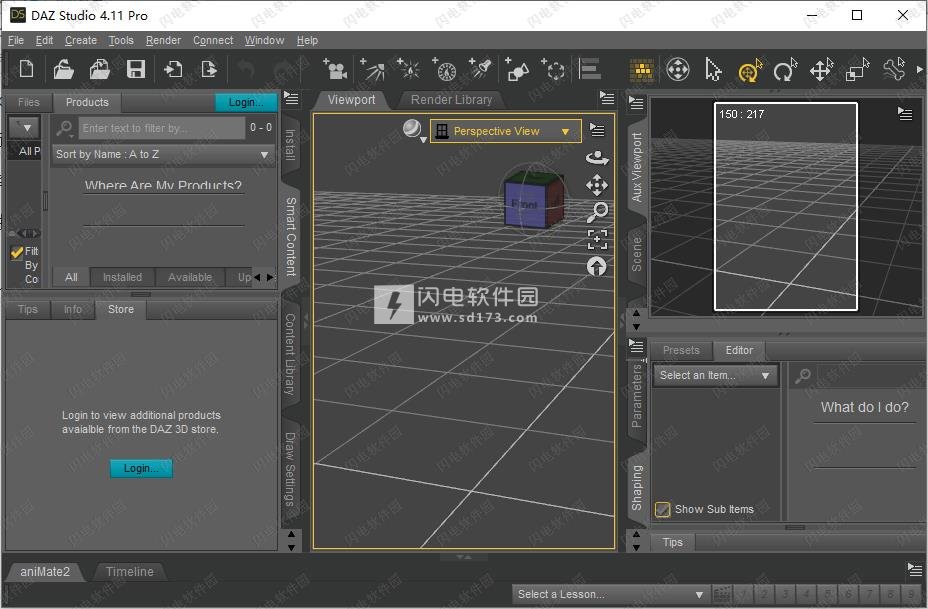The image size is (928, 609).
Task: Open the Select a Lesson dropdown
Action: click(610, 594)
